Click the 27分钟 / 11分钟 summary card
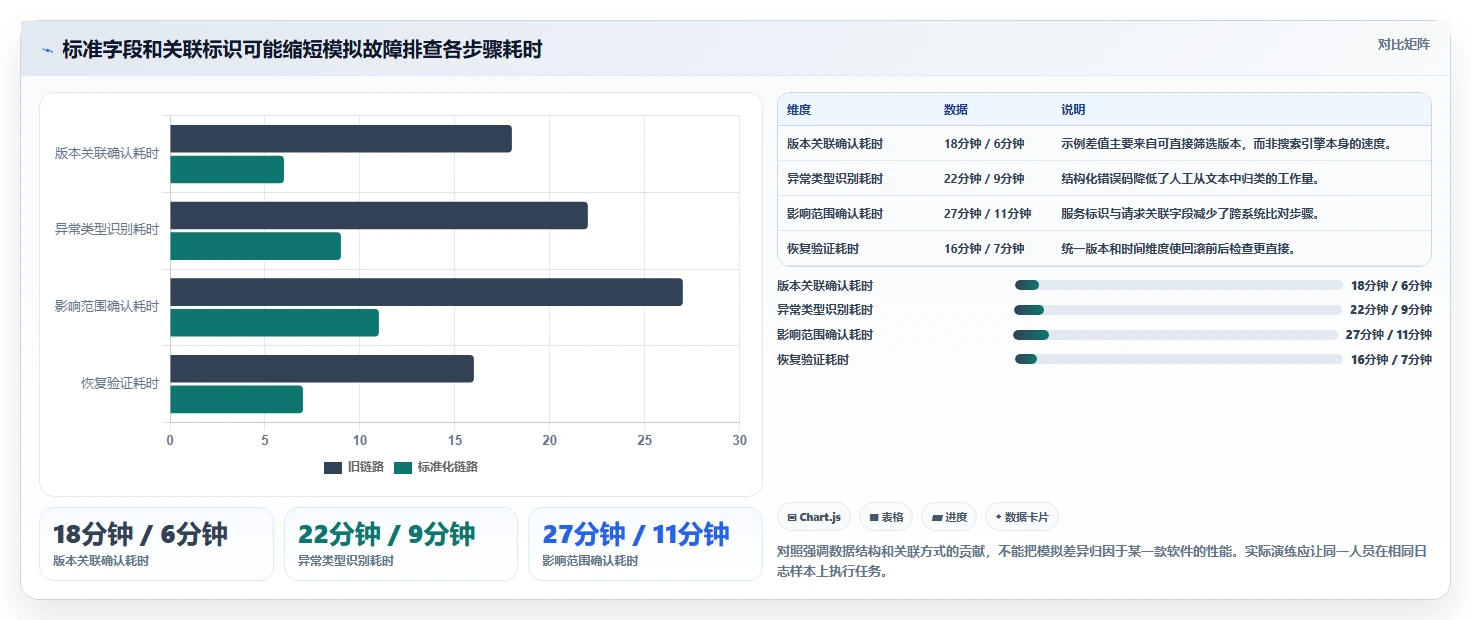1471x620 pixels. coord(645,544)
